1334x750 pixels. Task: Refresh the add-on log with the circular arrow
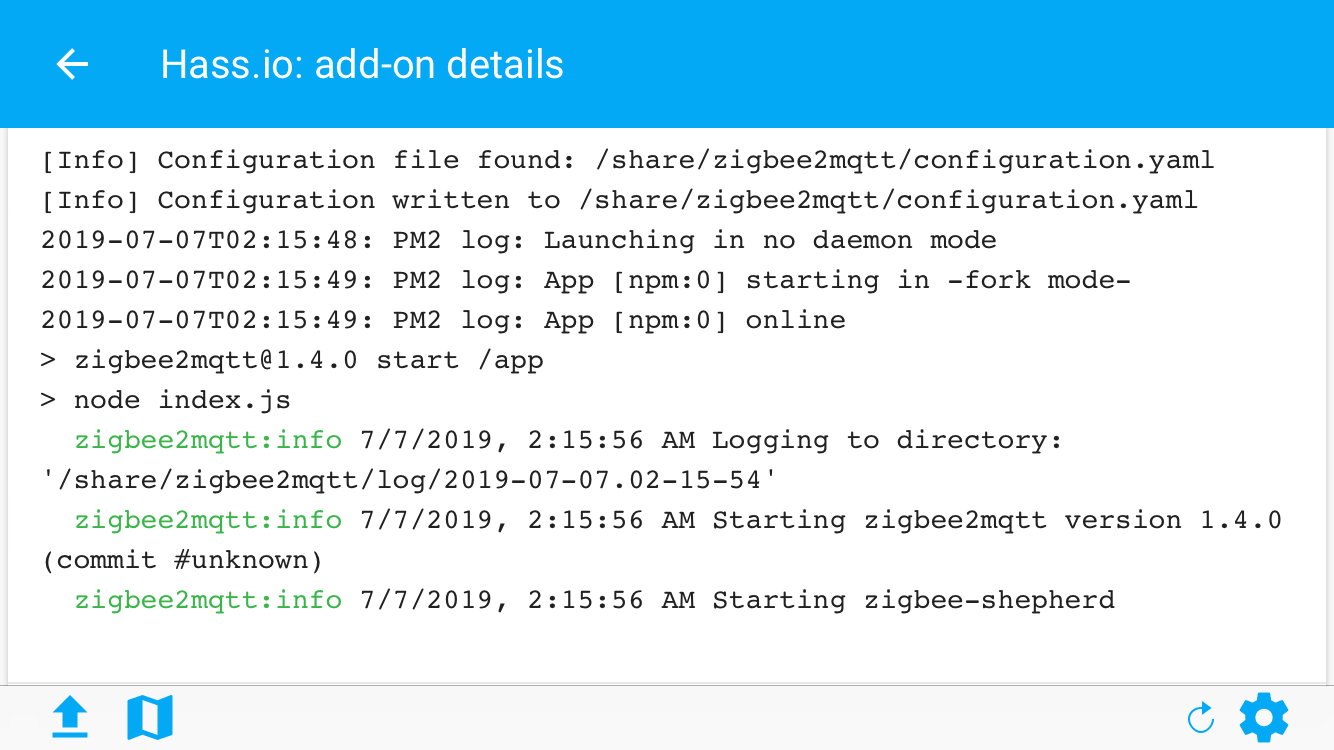click(x=1200, y=718)
